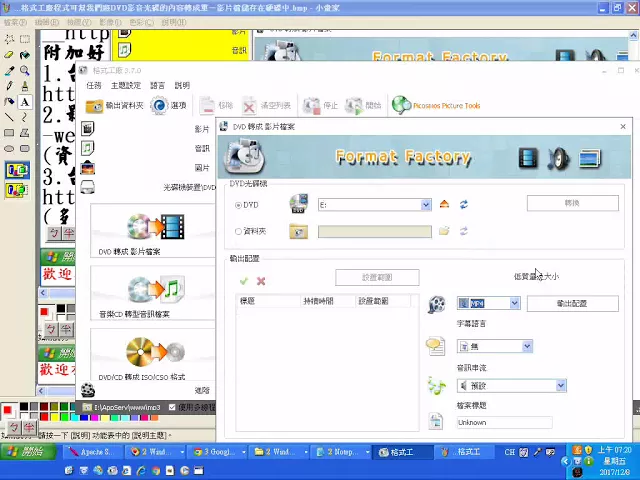Viewport: 640px width, 480px height.
Task: Select the Ellipse shape tool in Paint
Action: coord(9,149)
